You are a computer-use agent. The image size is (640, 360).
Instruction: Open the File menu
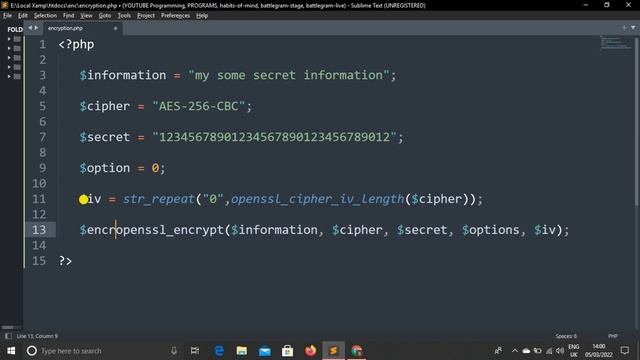pos(7,16)
